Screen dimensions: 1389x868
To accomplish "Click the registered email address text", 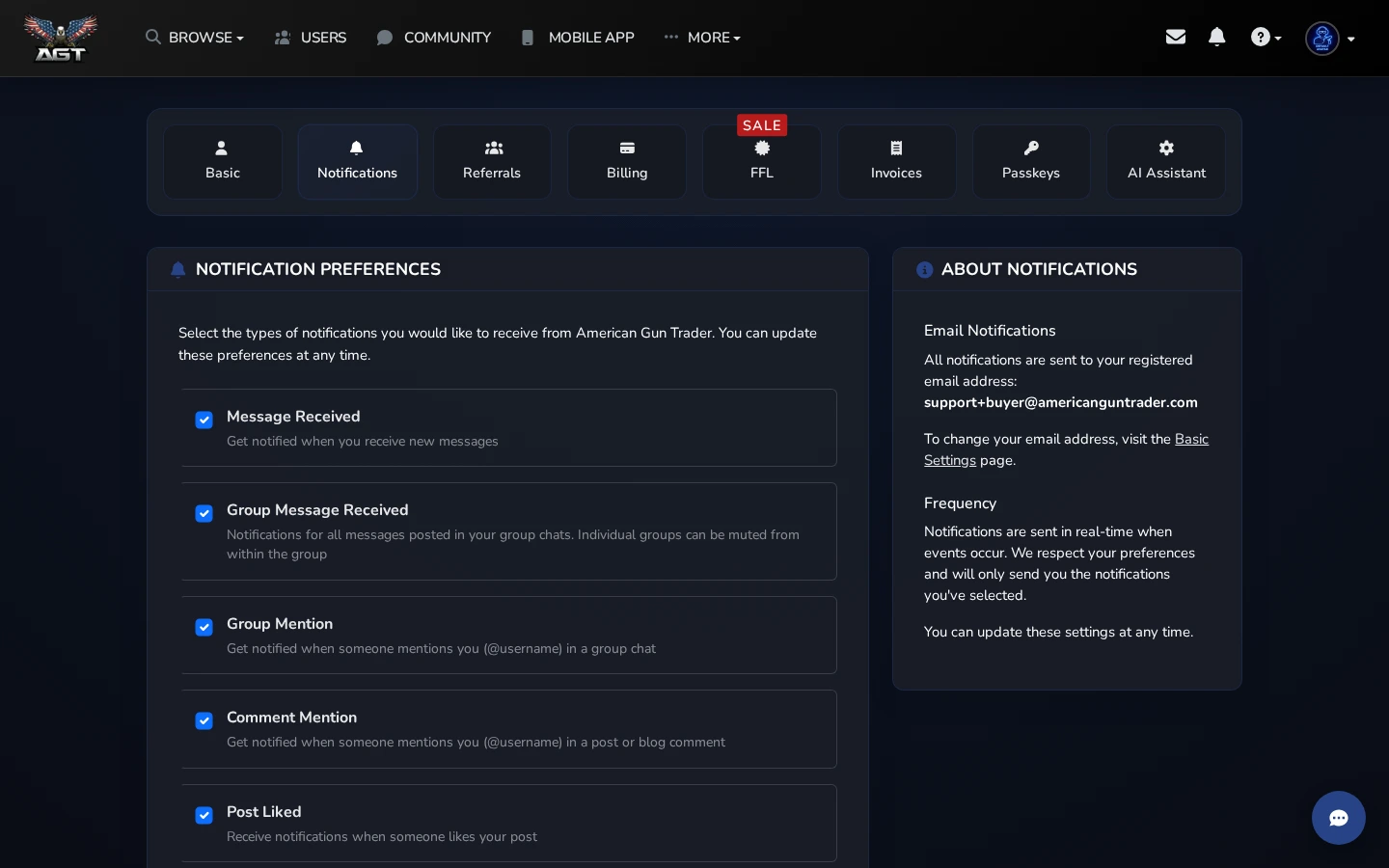I will point(1061,402).
